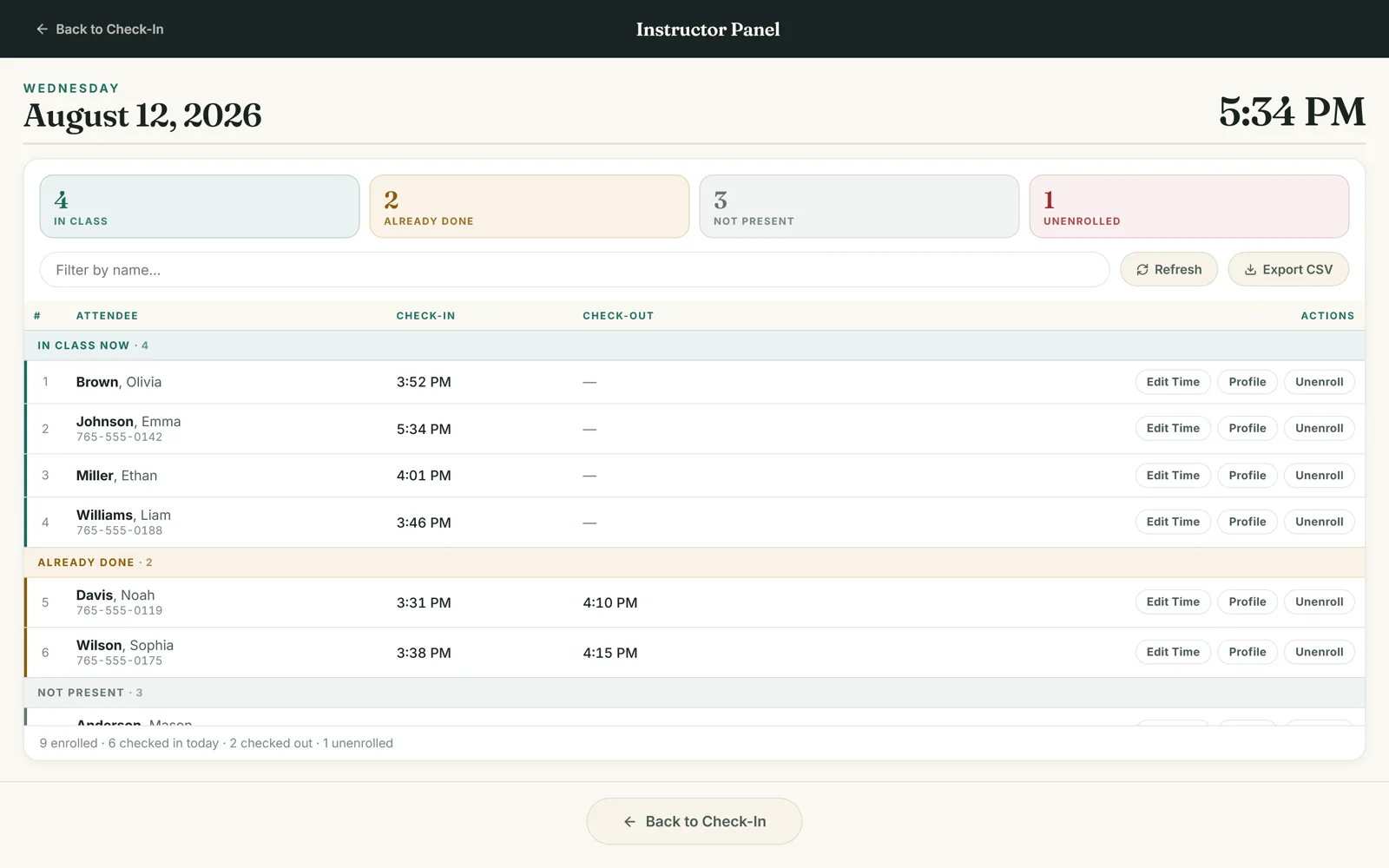Click the download icon in Export CSV
Screen dimensions: 1389x868
[x=1251, y=270]
